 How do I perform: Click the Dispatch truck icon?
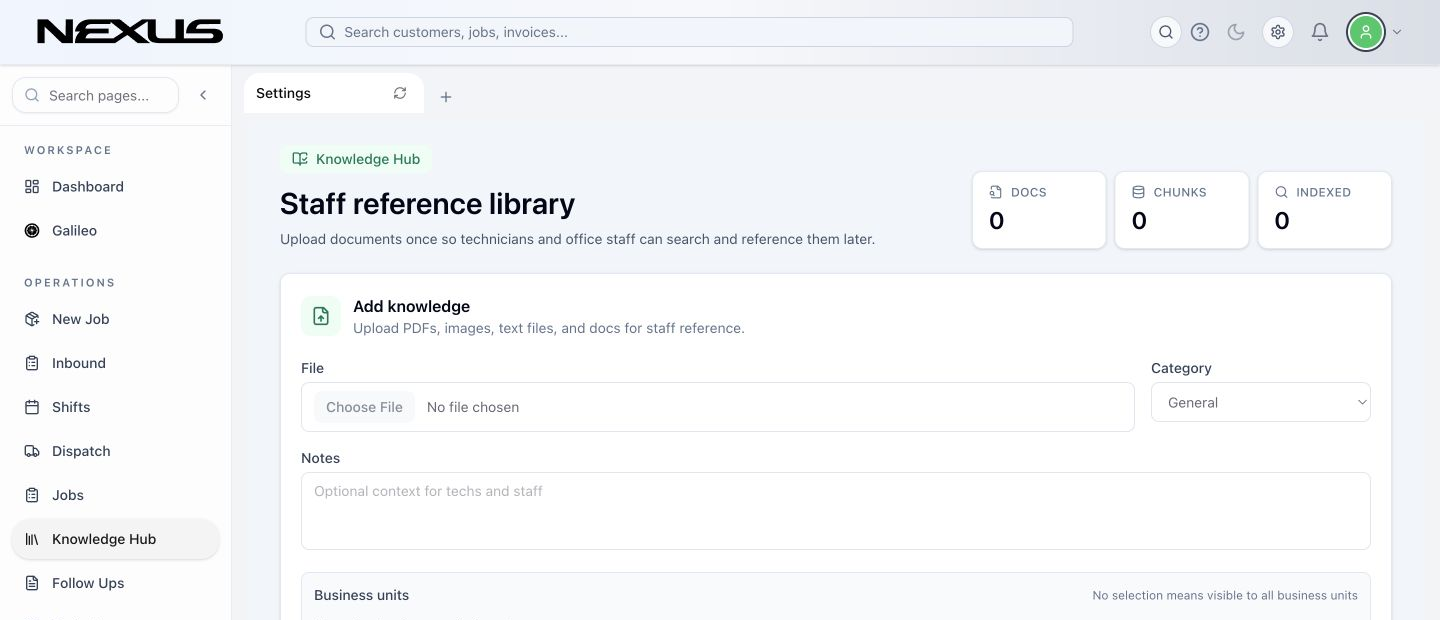pos(32,451)
